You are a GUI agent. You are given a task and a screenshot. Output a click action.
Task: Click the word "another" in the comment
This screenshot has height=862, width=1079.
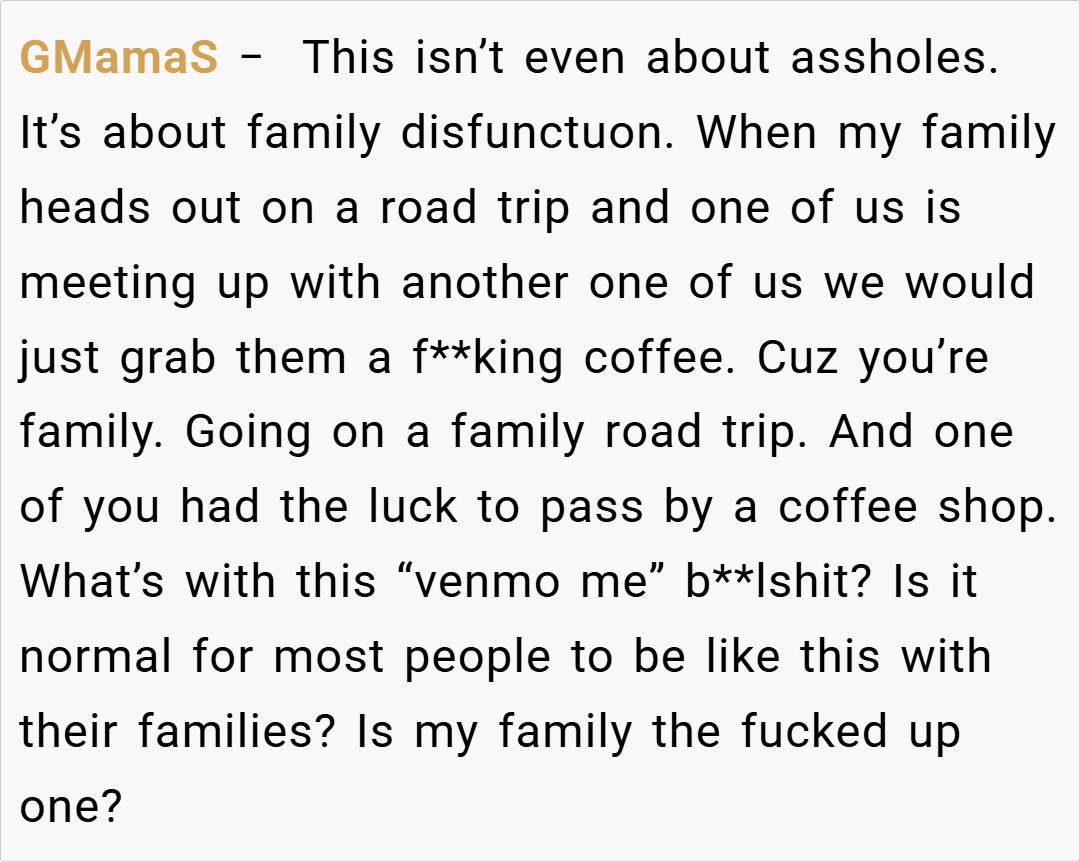(486, 283)
